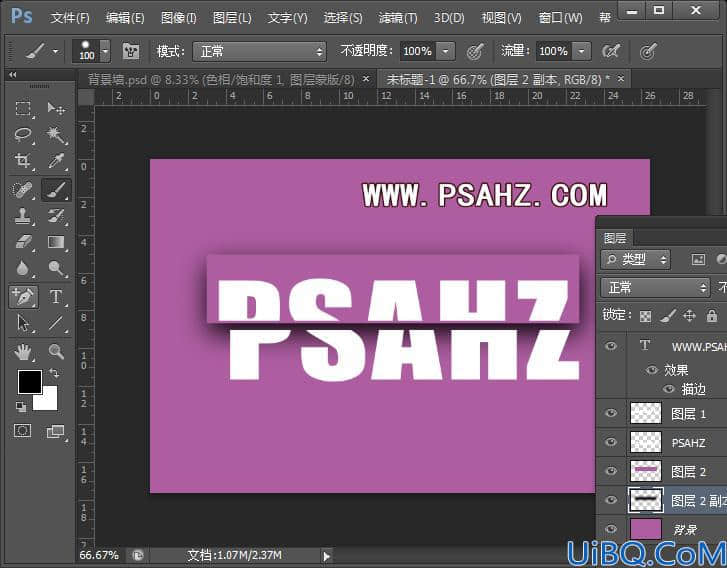The image size is (727, 568).
Task: Select the Horizontal Type tool
Action: 56,296
